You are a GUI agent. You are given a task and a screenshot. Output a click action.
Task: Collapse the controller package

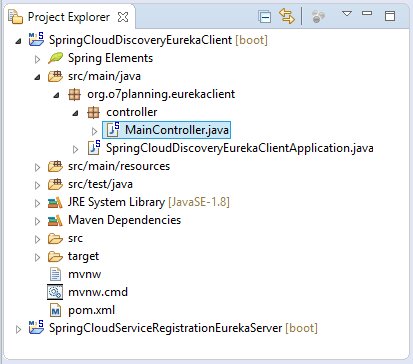click(x=75, y=113)
